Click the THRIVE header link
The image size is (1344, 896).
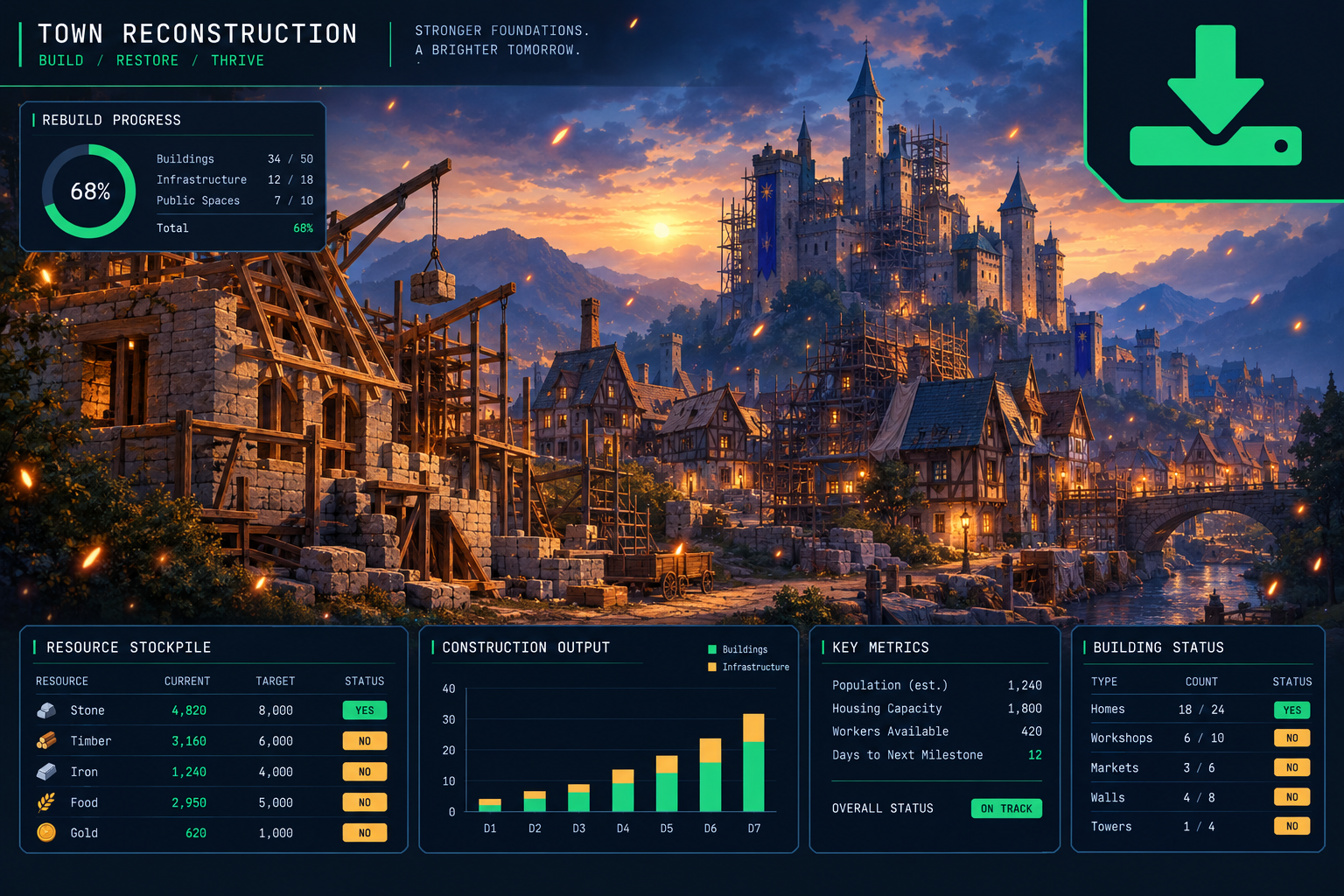pos(237,60)
